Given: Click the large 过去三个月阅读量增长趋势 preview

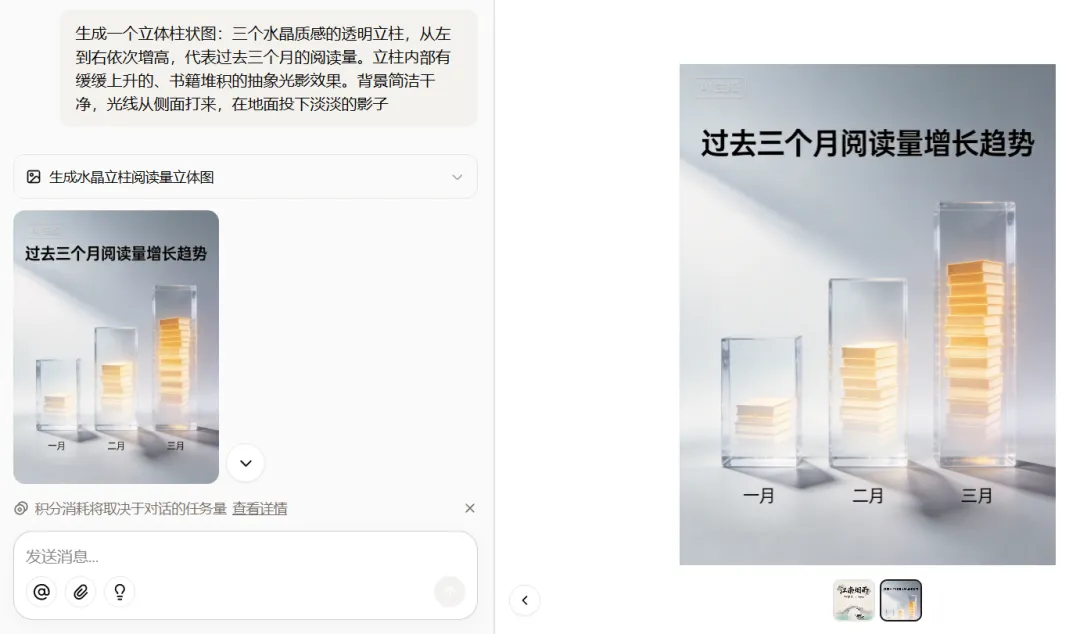Looking at the screenshot, I should tap(867, 314).
